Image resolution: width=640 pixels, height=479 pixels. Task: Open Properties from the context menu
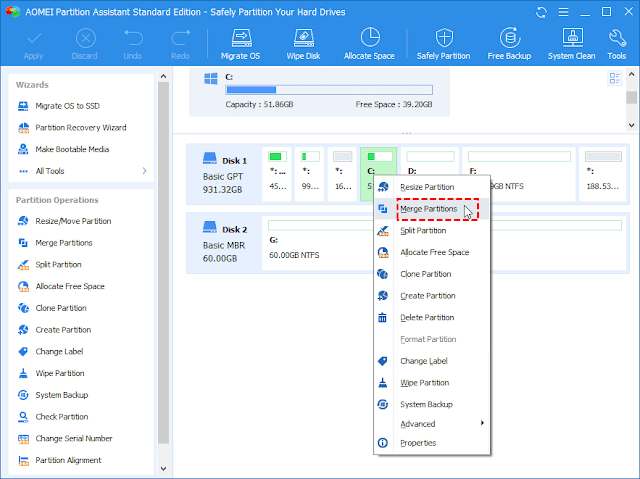coord(432,443)
